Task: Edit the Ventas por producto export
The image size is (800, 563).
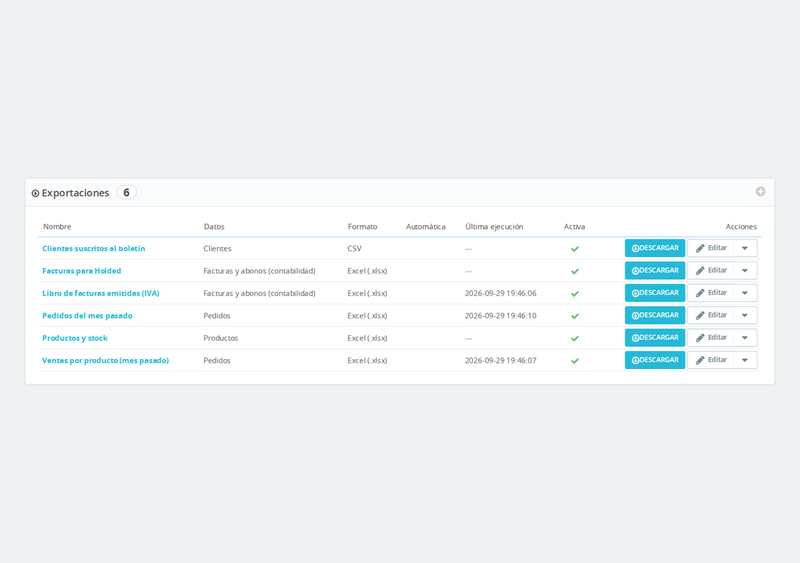Action: [x=711, y=360]
